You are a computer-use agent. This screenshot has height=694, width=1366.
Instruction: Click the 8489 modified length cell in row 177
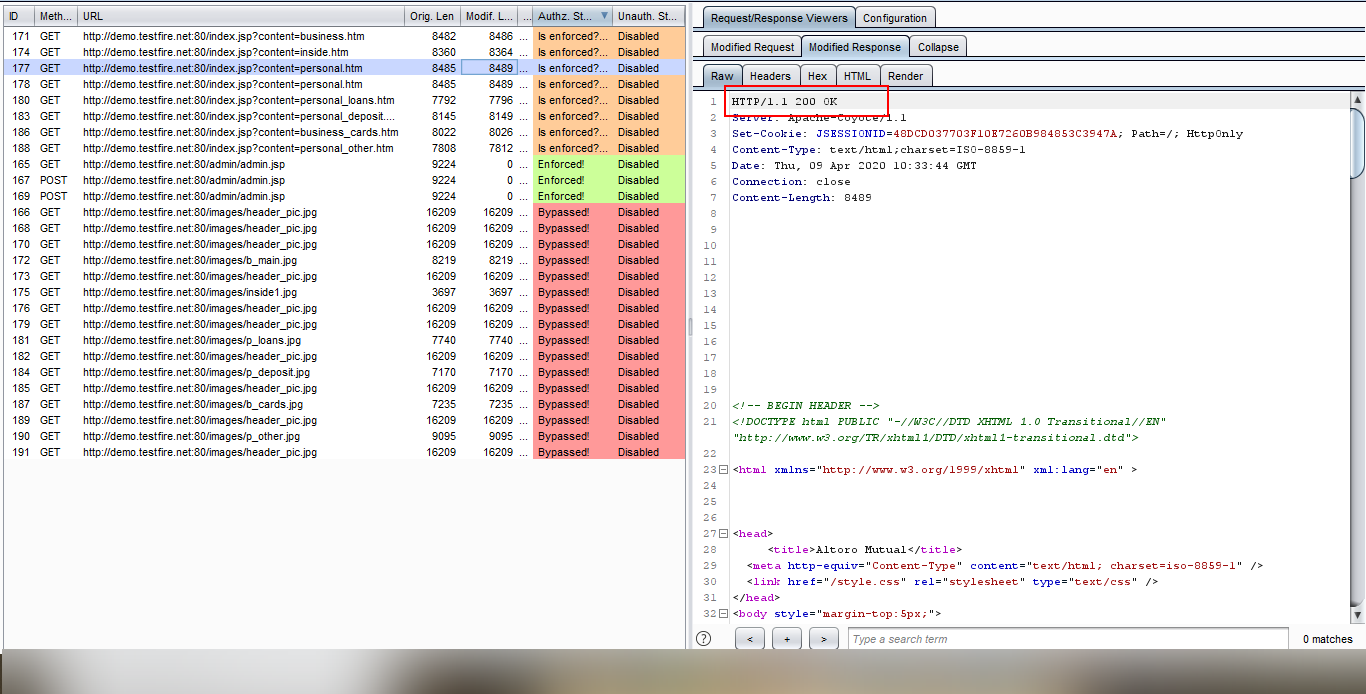(x=489, y=68)
